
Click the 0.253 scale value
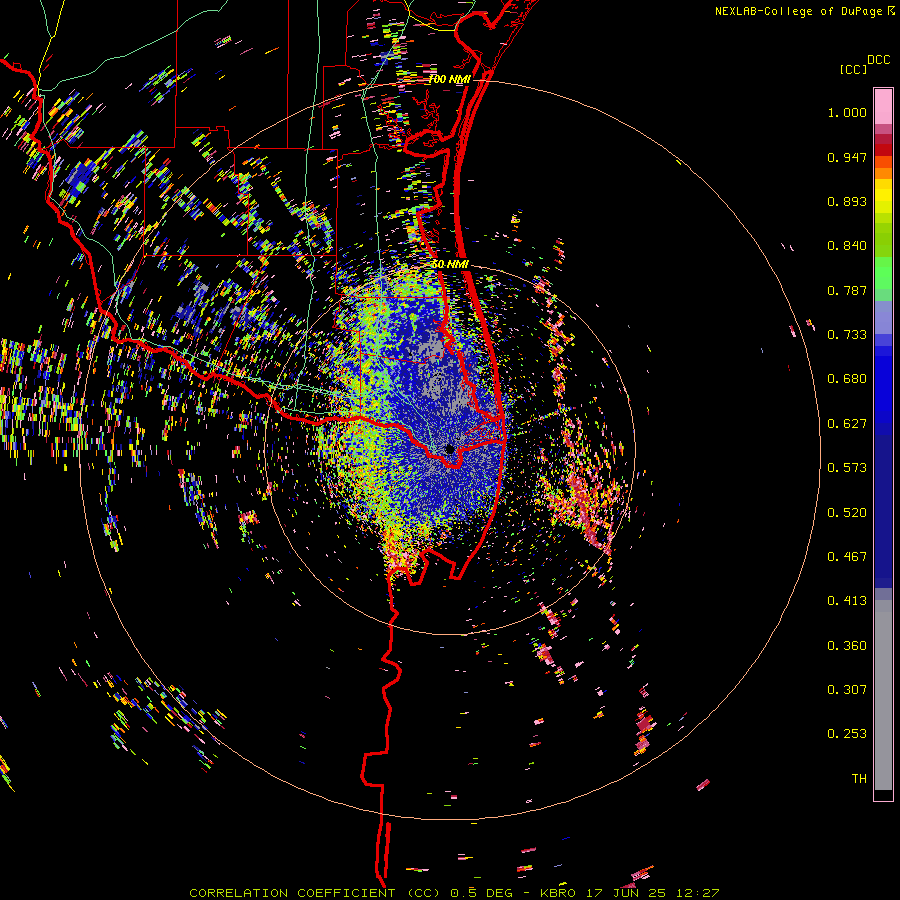coord(847,734)
